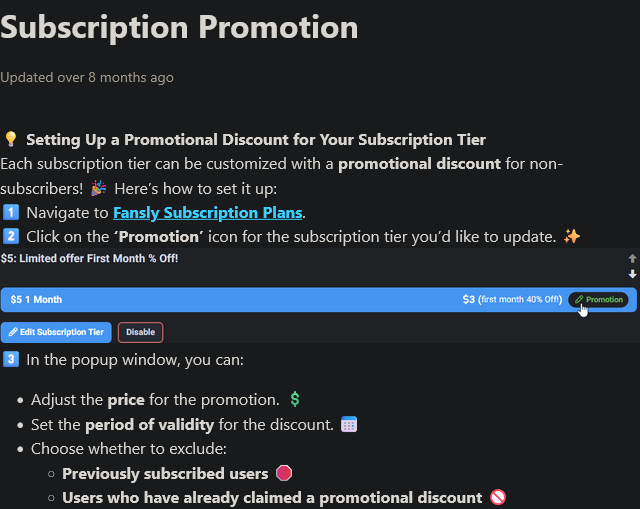Click the Edit Subscription Tier button
The height and width of the screenshot is (509, 640).
click(56, 332)
